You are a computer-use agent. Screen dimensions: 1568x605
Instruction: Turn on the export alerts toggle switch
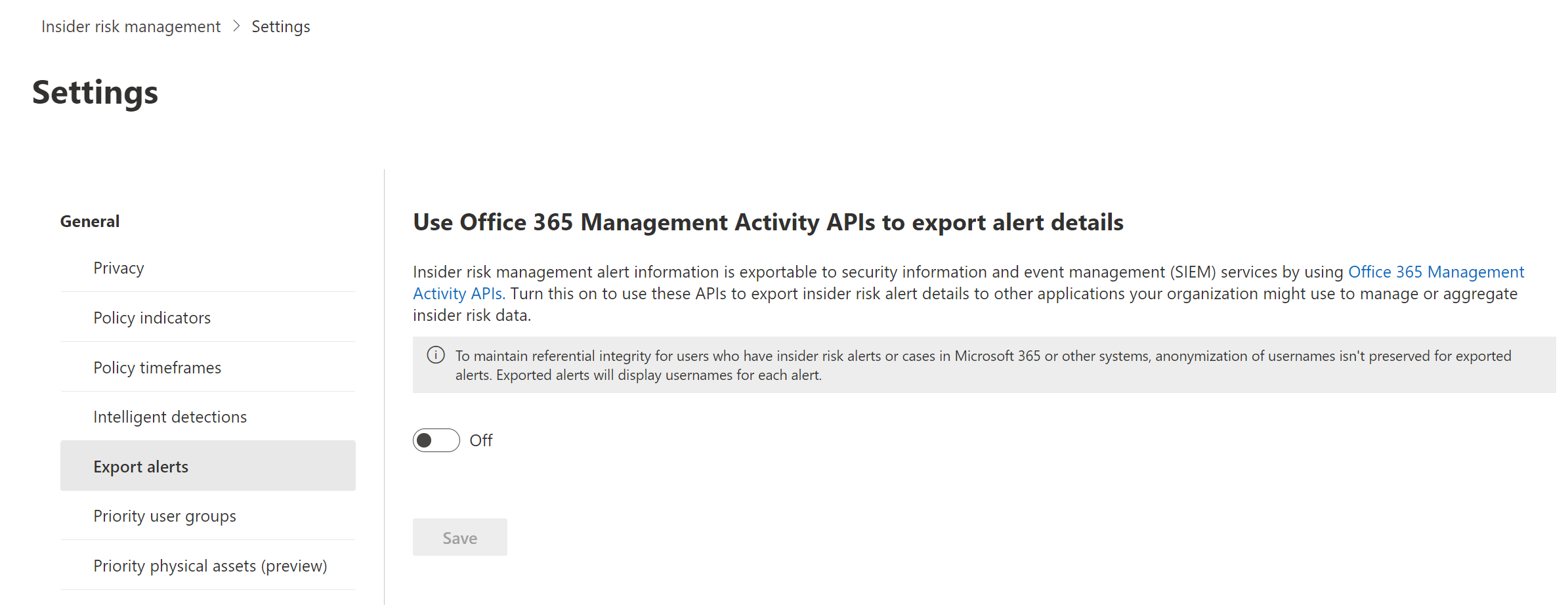pyautogui.click(x=436, y=440)
